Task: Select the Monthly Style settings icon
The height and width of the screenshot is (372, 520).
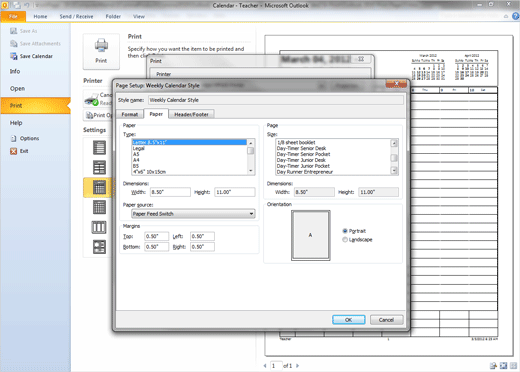Action: tap(99, 207)
